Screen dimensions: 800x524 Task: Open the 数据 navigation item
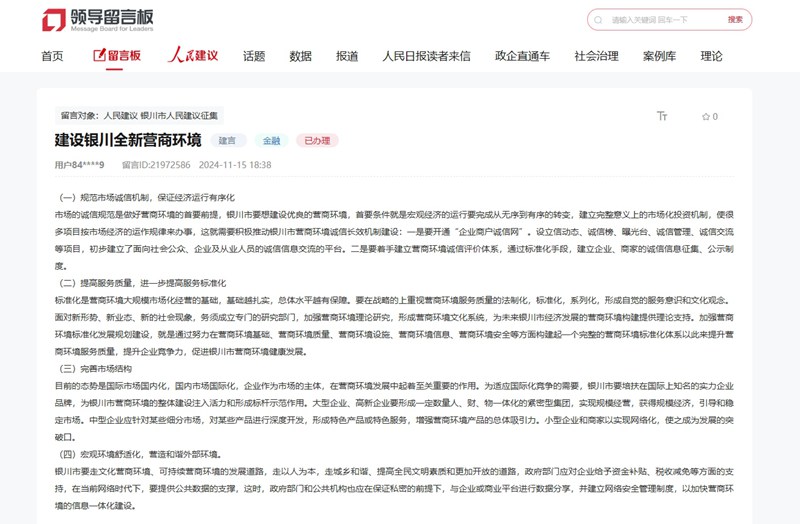tap(300, 56)
